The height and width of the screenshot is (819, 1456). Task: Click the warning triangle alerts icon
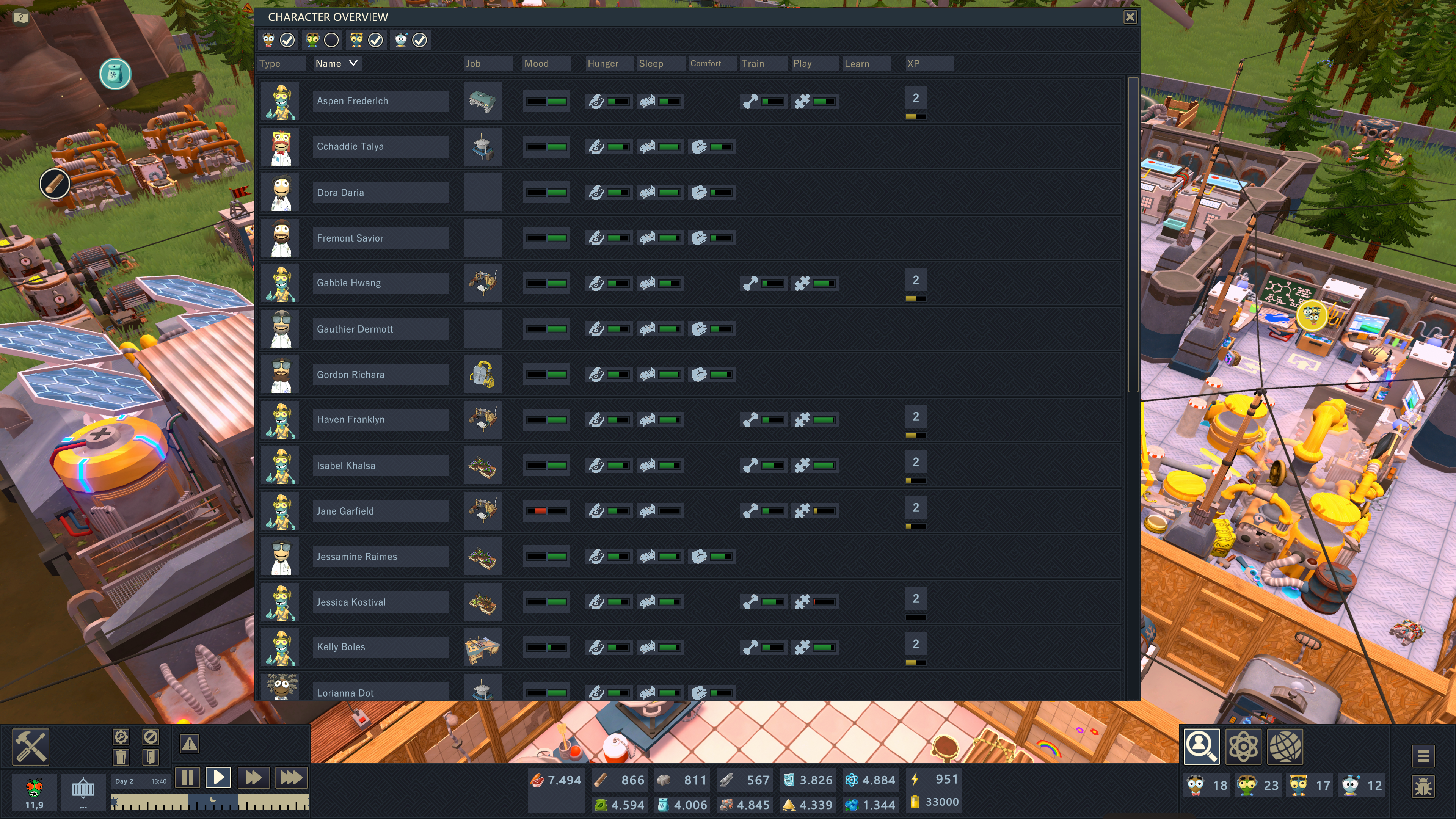[x=189, y=744]
